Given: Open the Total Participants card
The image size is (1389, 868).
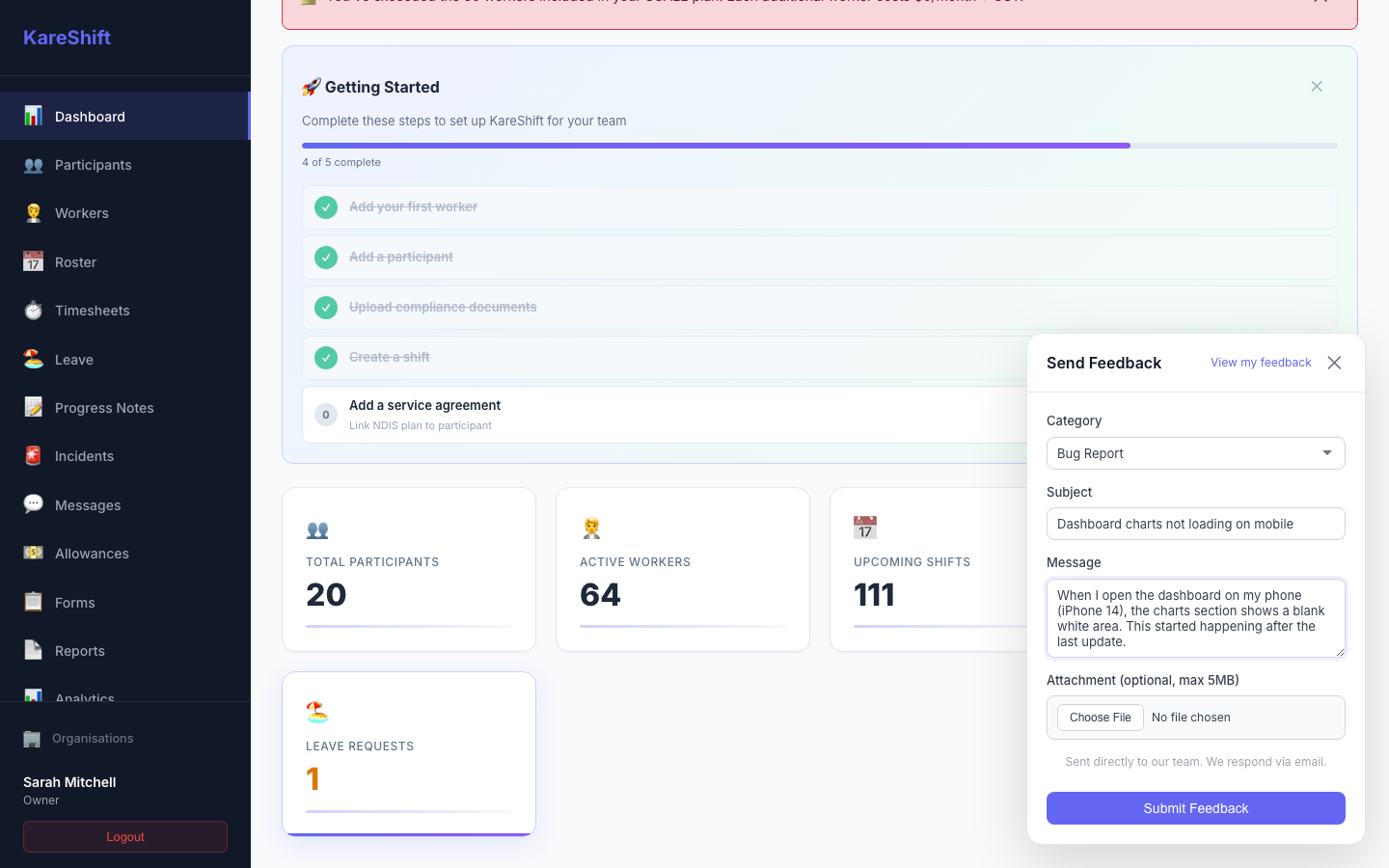Looking at the screenshot, I should (x=409, y=569).
